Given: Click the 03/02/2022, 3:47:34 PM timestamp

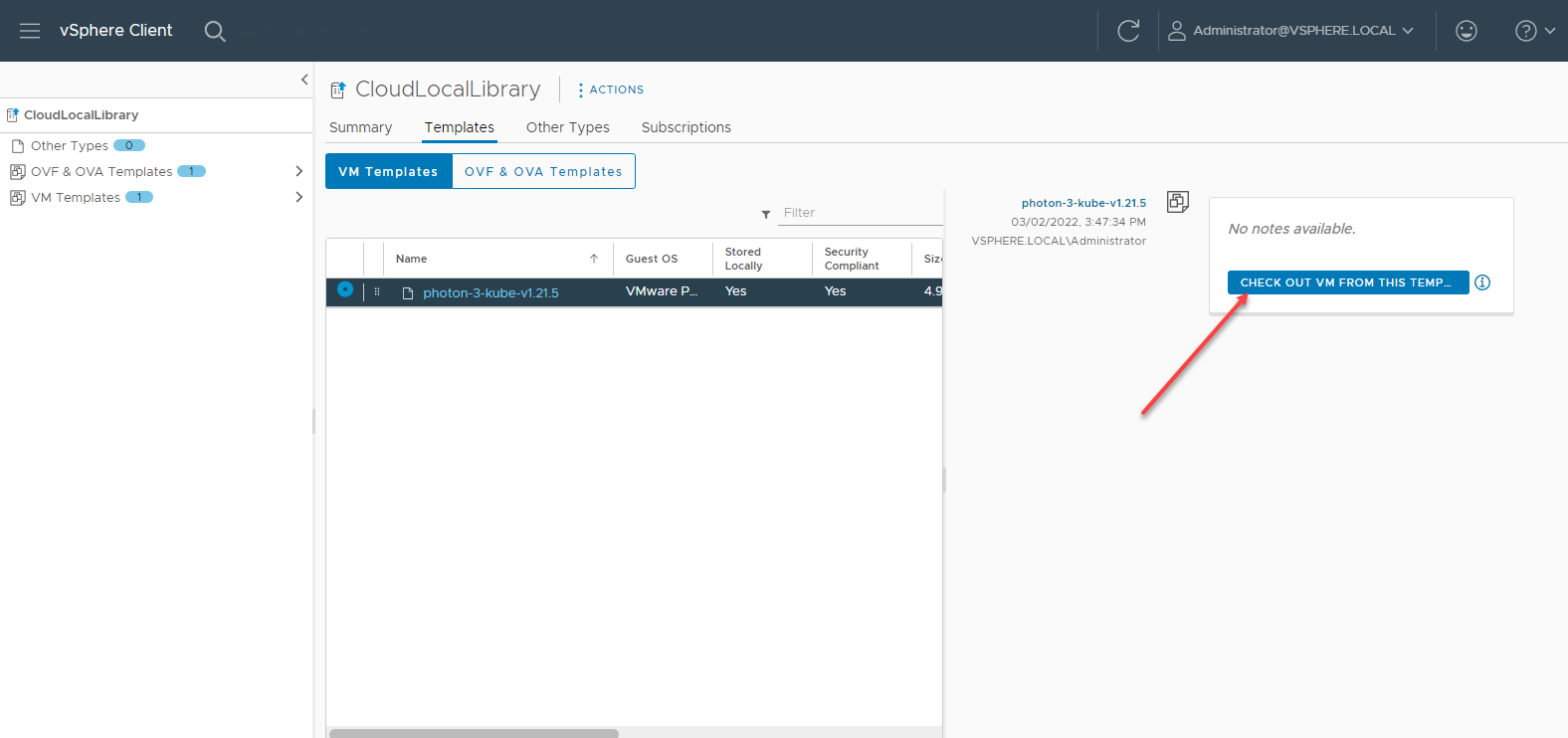Looking at the screenshot, I should point(1078,222).
